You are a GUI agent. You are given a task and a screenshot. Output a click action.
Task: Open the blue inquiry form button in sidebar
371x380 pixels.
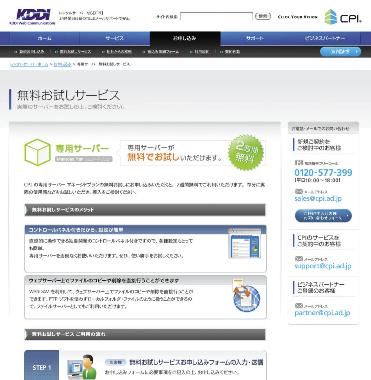pyautogui.click(x=323, y=216)
